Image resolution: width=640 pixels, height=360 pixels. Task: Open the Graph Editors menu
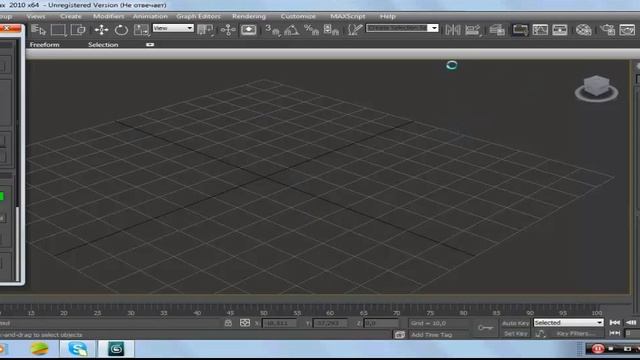[x=198, y=16]
